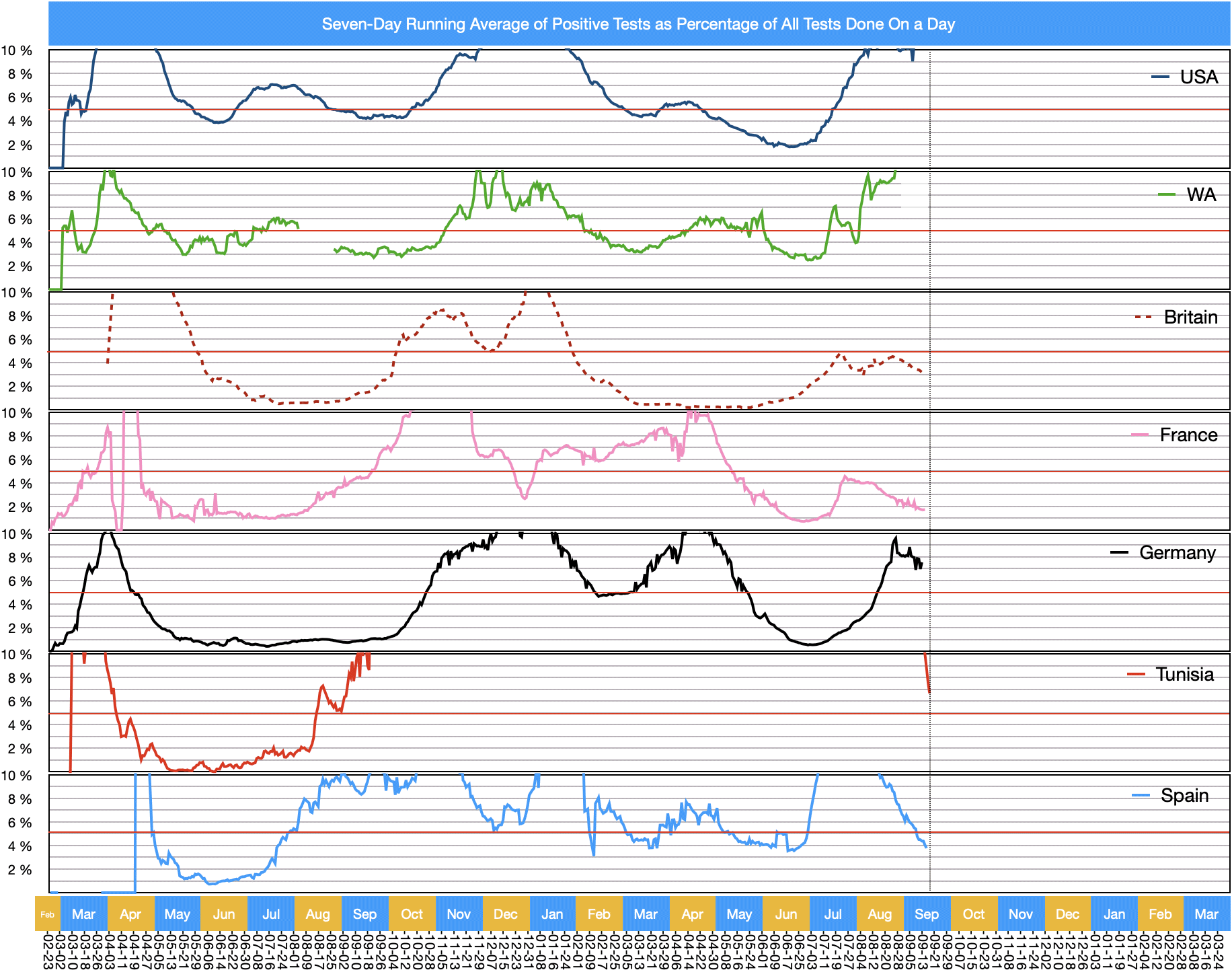Select the Germany legend label

(1177, 553)
